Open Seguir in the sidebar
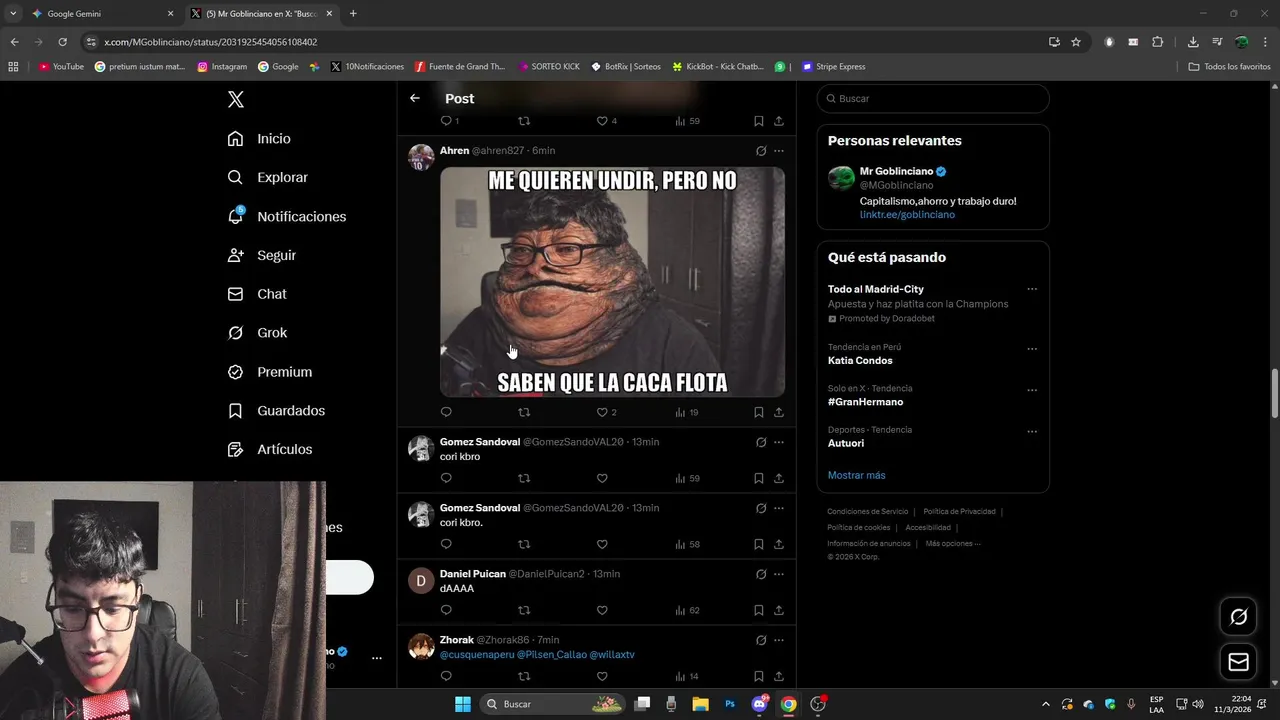This screenshot has width=1280, height=720. point(261,255)
